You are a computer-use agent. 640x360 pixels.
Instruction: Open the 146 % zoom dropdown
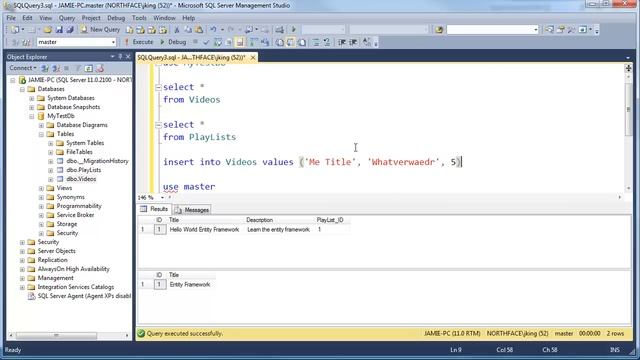[x=162, y=197]
